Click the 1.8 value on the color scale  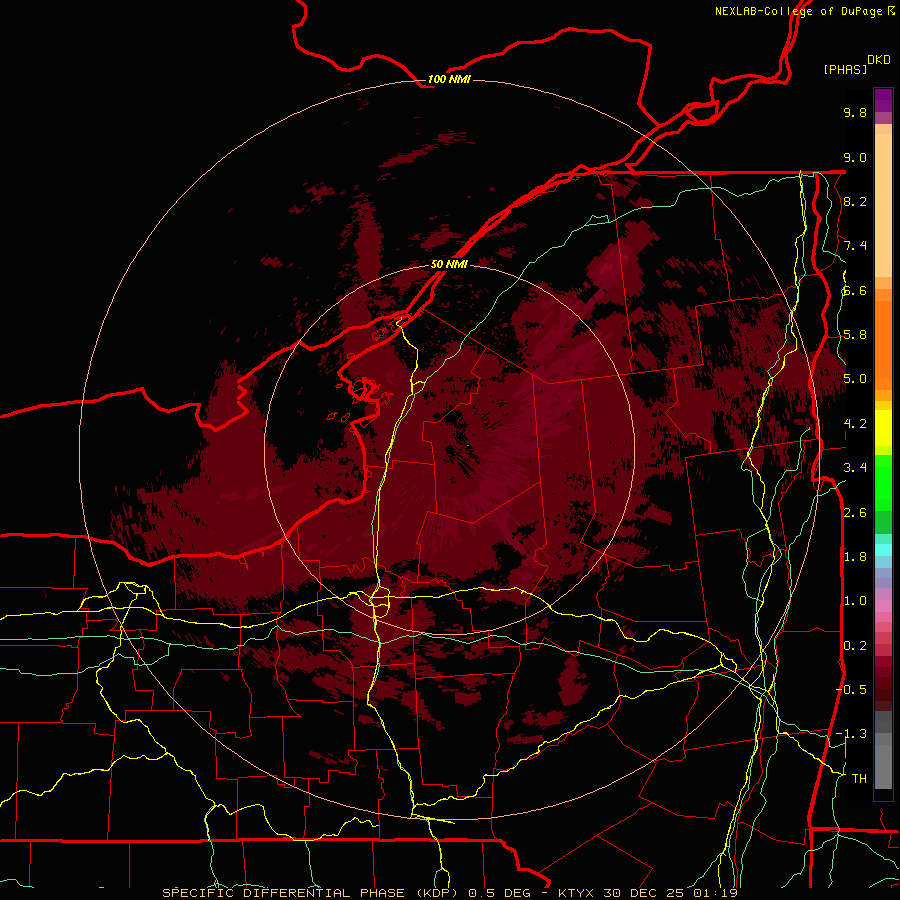[x=855, y=557]
